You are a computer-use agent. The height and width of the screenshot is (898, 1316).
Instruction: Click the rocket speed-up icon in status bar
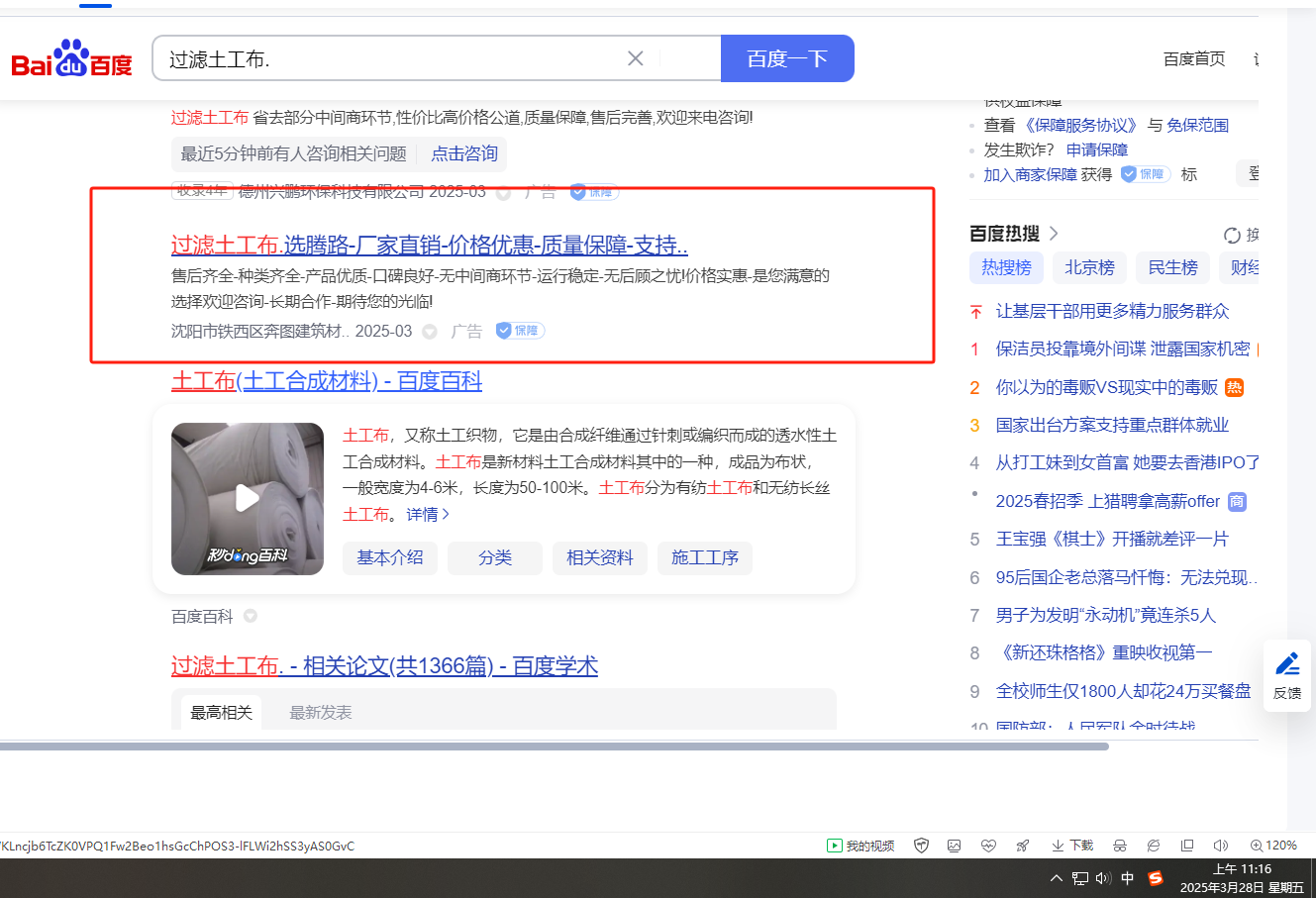(1023, 846)
